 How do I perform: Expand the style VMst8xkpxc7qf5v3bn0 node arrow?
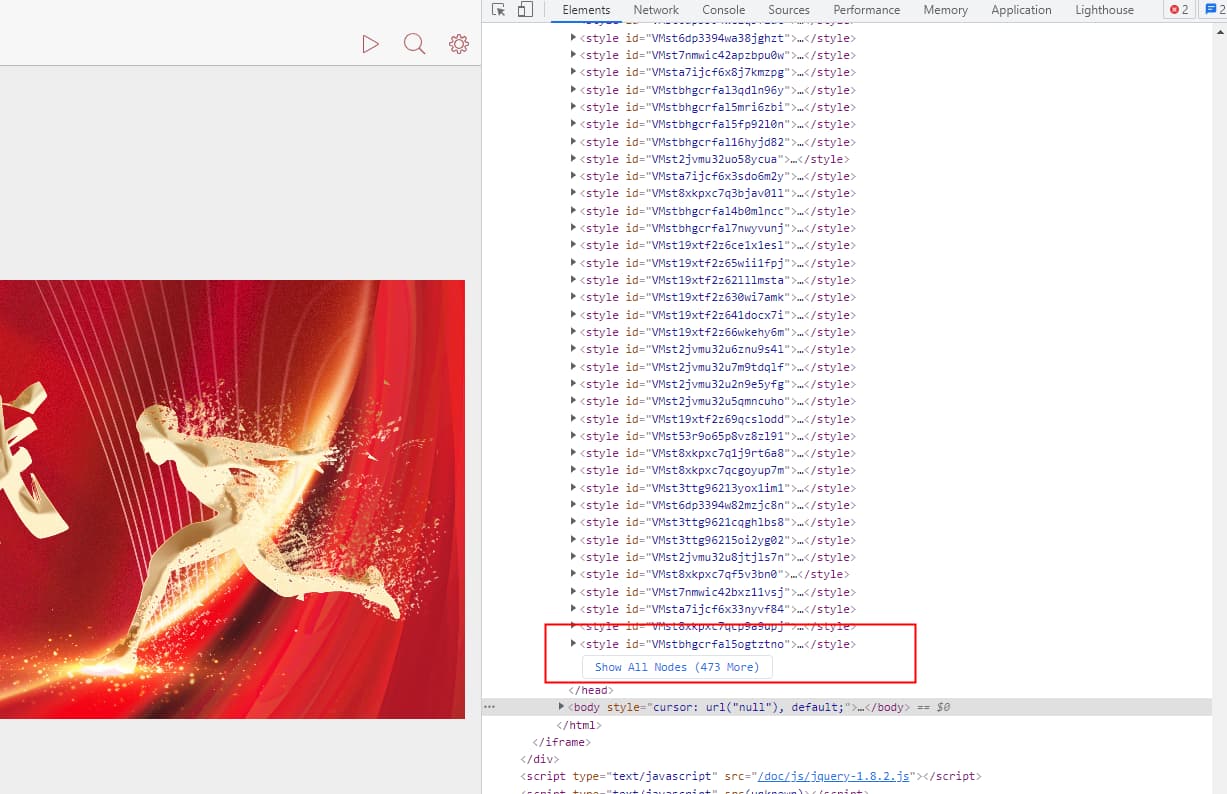tap(573, 574)
